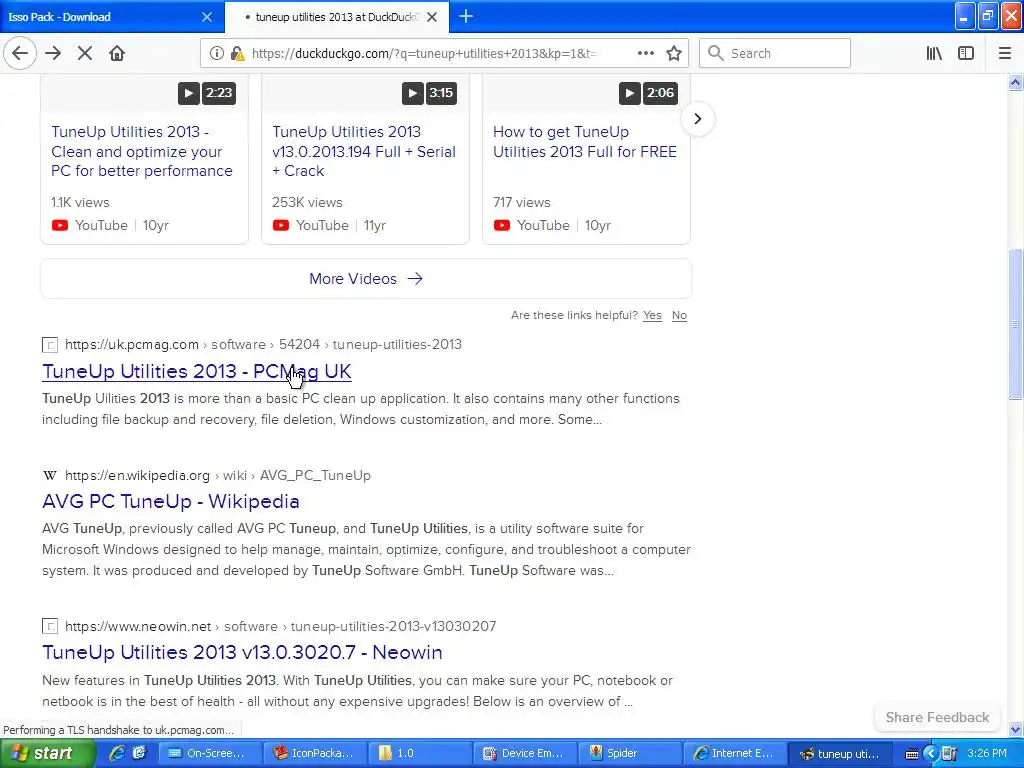This screenshot has width=1024, height=768.
Task: Click the uk.pcmag.com result URL
Action: click(x=263, y=344)
